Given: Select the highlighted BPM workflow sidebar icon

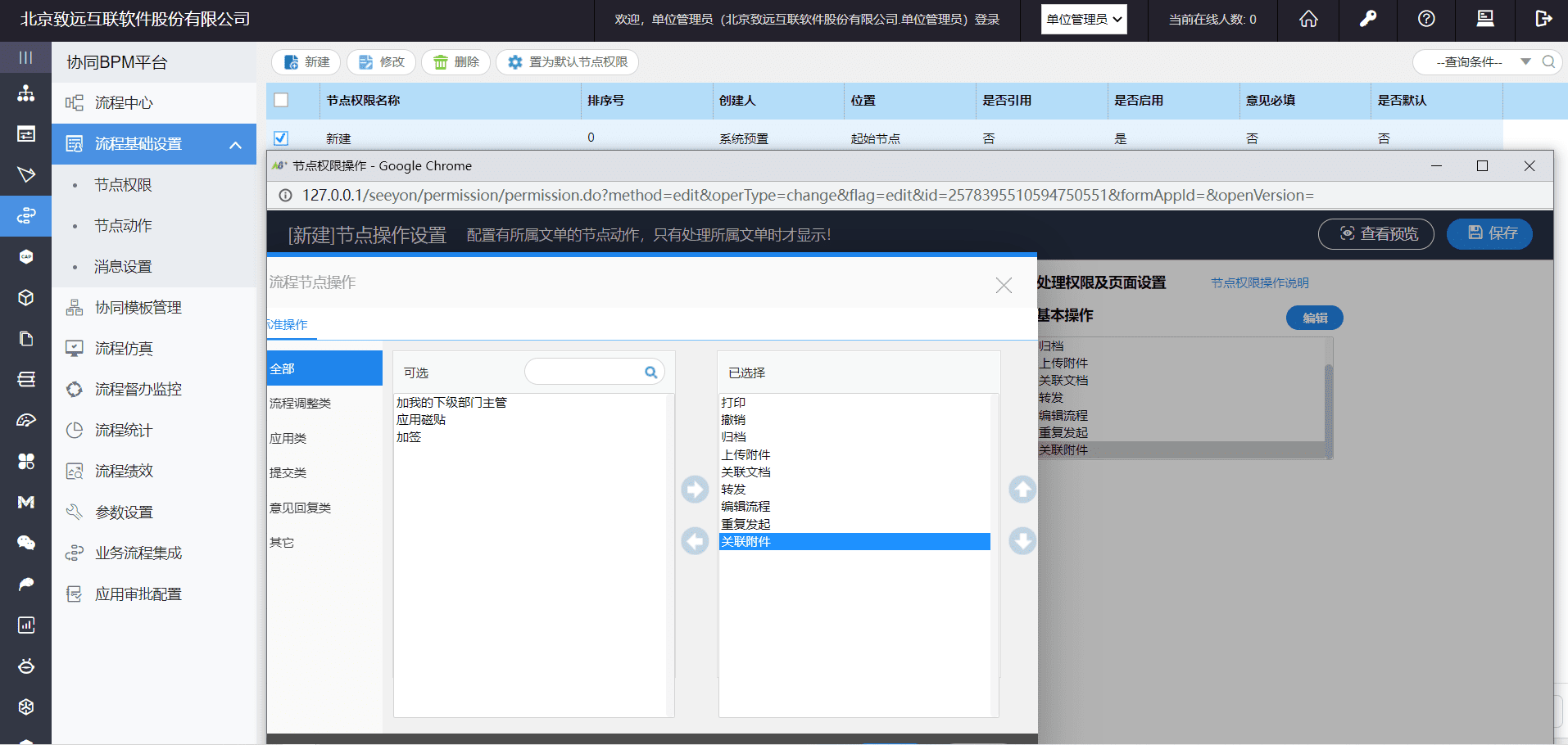Looking at the screenshot, I should click(26, 215).
